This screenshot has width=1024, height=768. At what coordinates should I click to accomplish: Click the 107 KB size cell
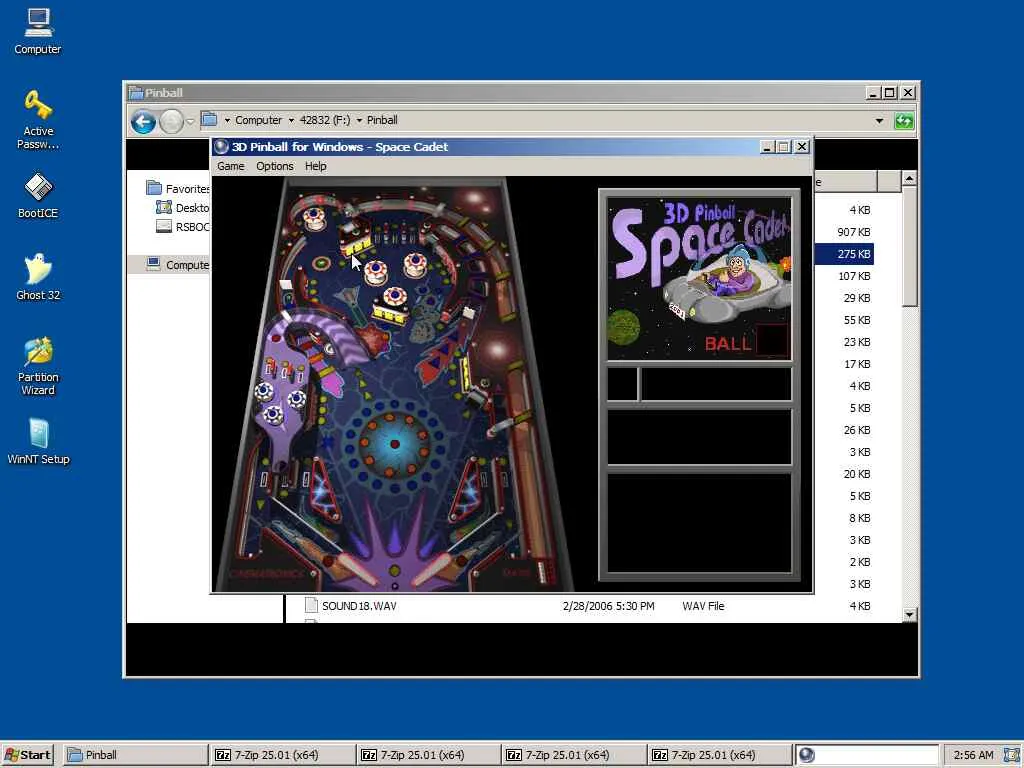click(x=854, y=276)
